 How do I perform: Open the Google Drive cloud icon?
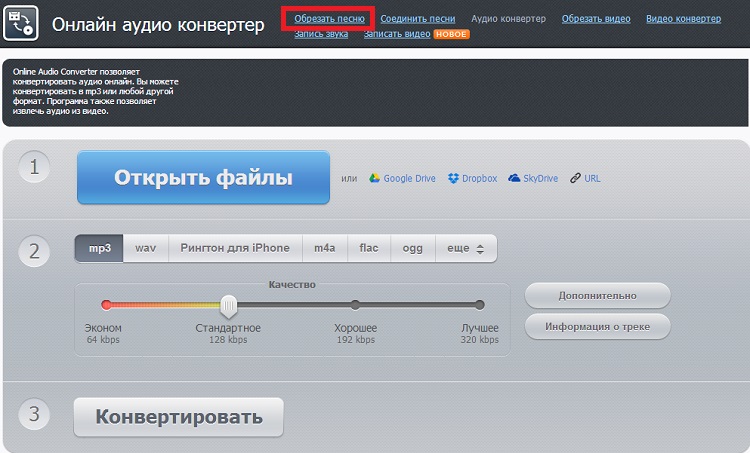[374, 178]
